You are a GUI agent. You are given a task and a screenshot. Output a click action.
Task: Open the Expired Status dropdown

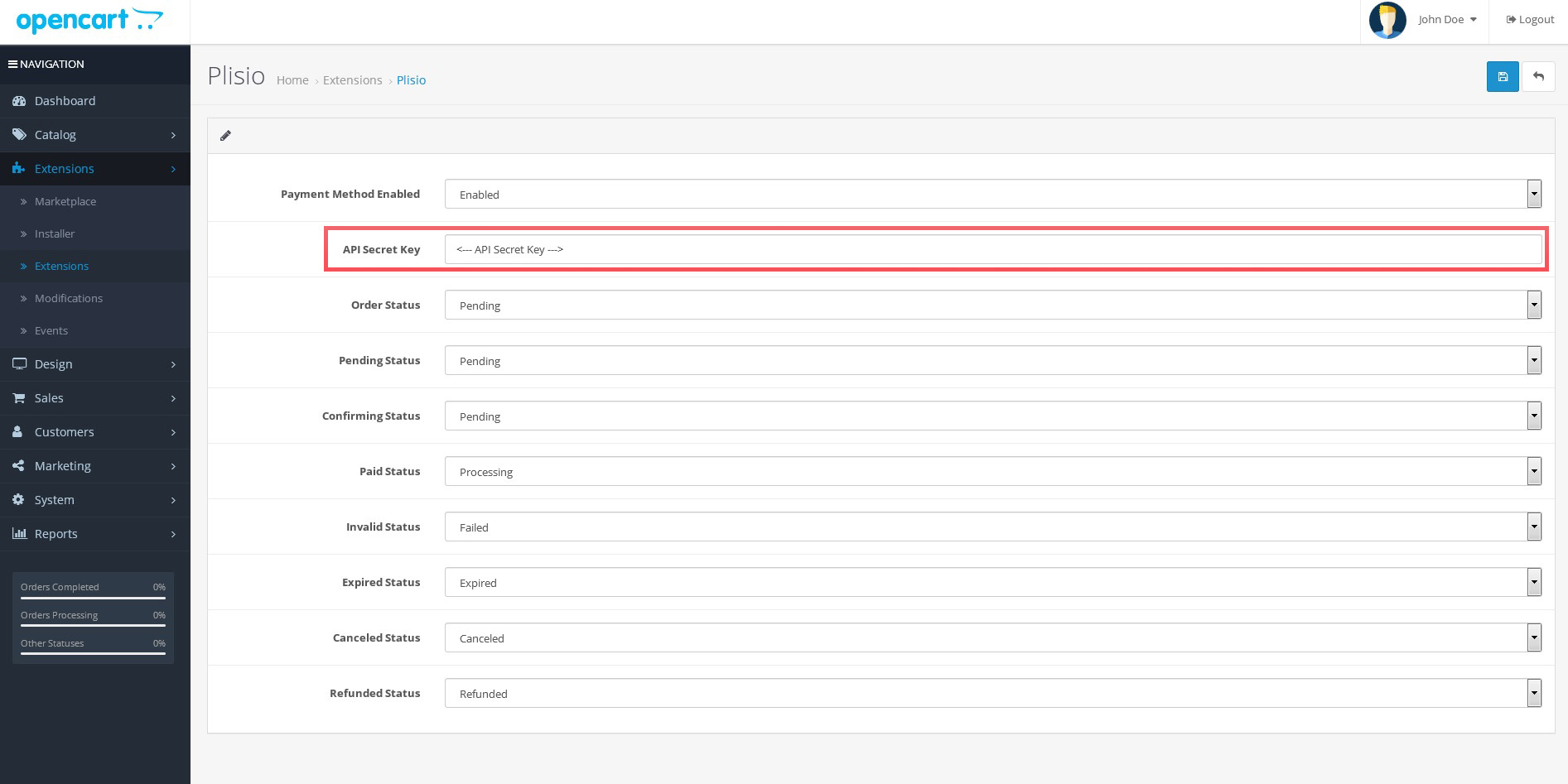pyautogui.click(x=993, y=582)
